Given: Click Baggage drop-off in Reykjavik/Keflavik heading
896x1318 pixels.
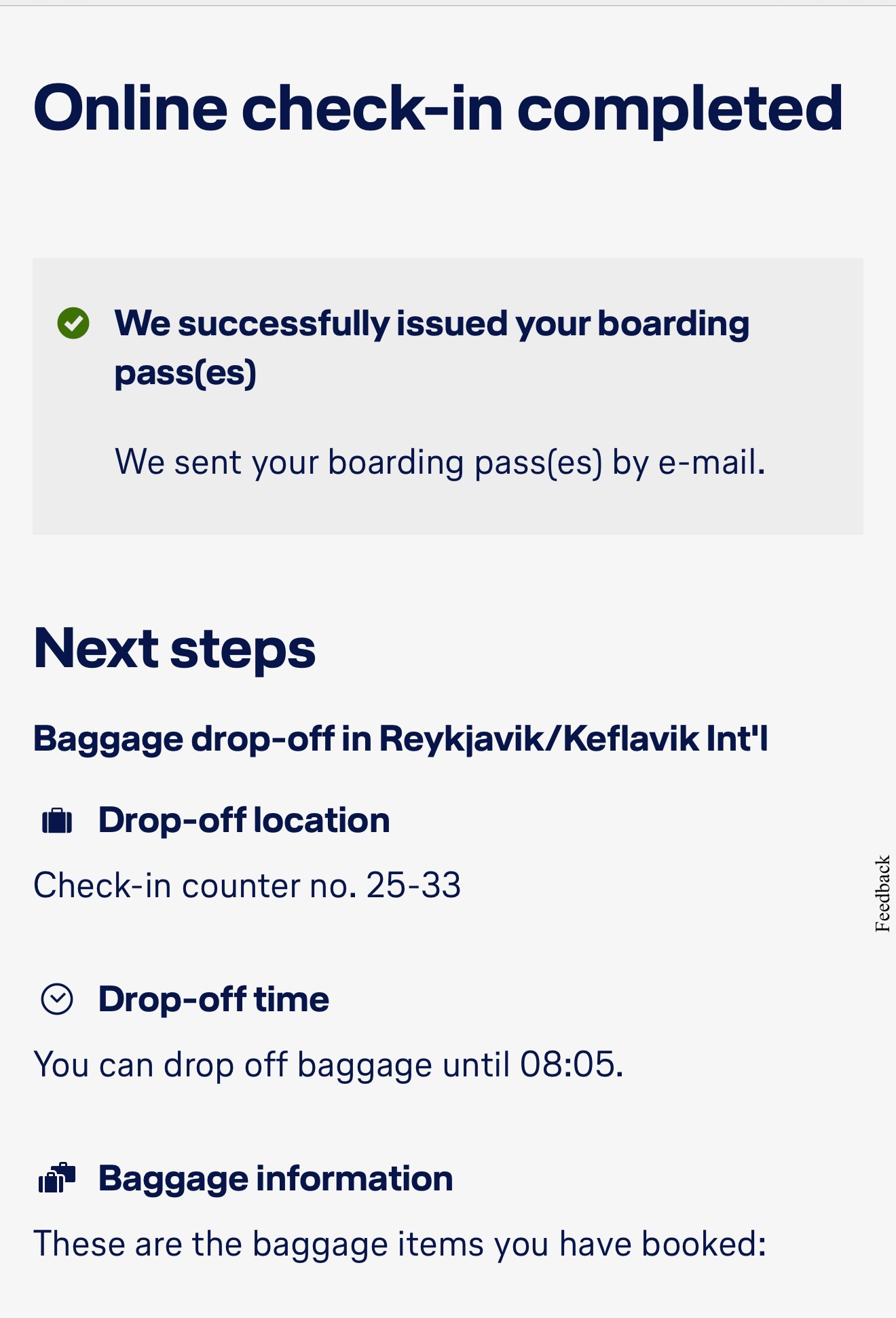Looking at the screenshot, I should click(400, 738).
